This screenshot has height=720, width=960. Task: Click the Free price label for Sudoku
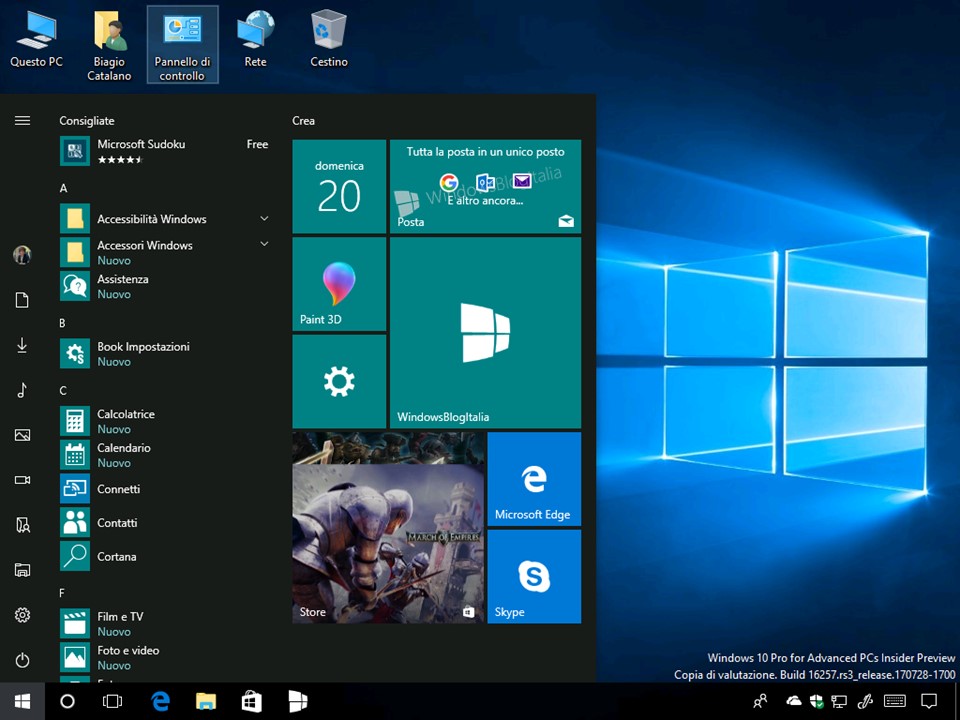click(257, 144)
